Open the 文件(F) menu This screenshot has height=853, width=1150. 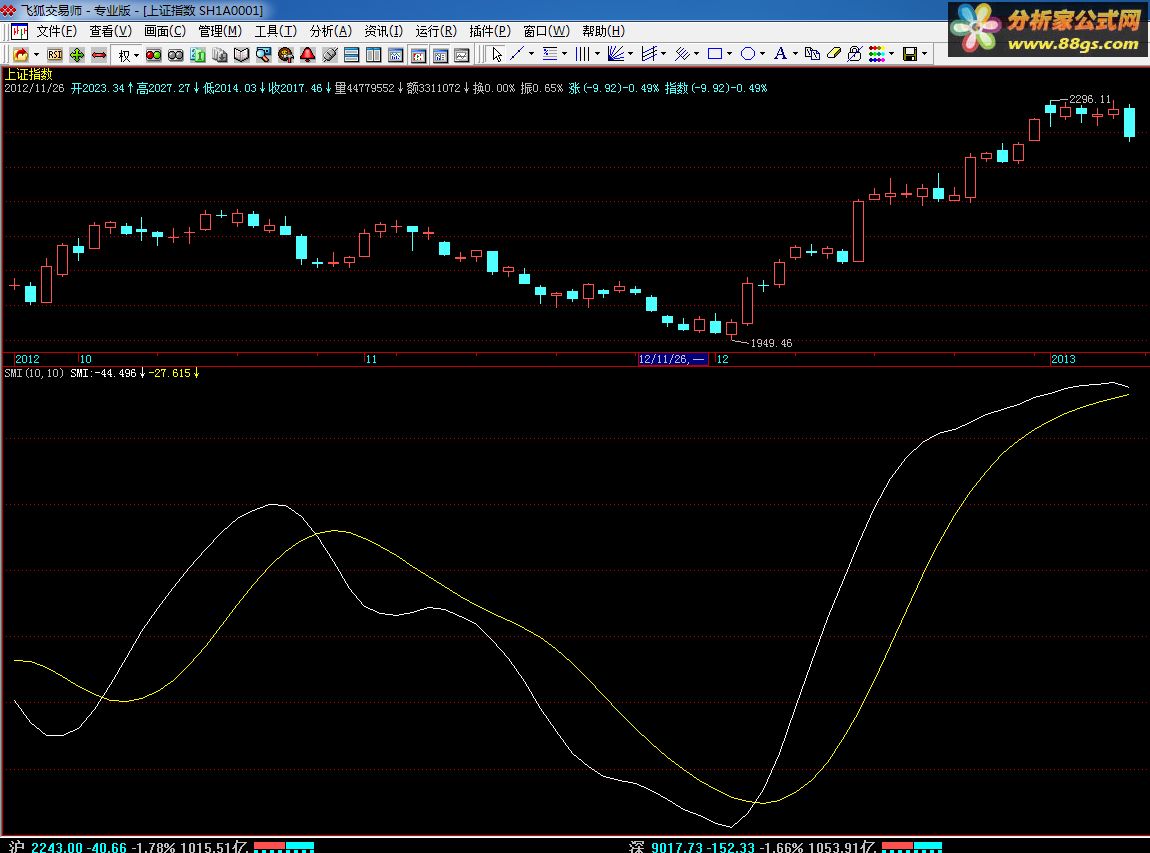point(56,31)
